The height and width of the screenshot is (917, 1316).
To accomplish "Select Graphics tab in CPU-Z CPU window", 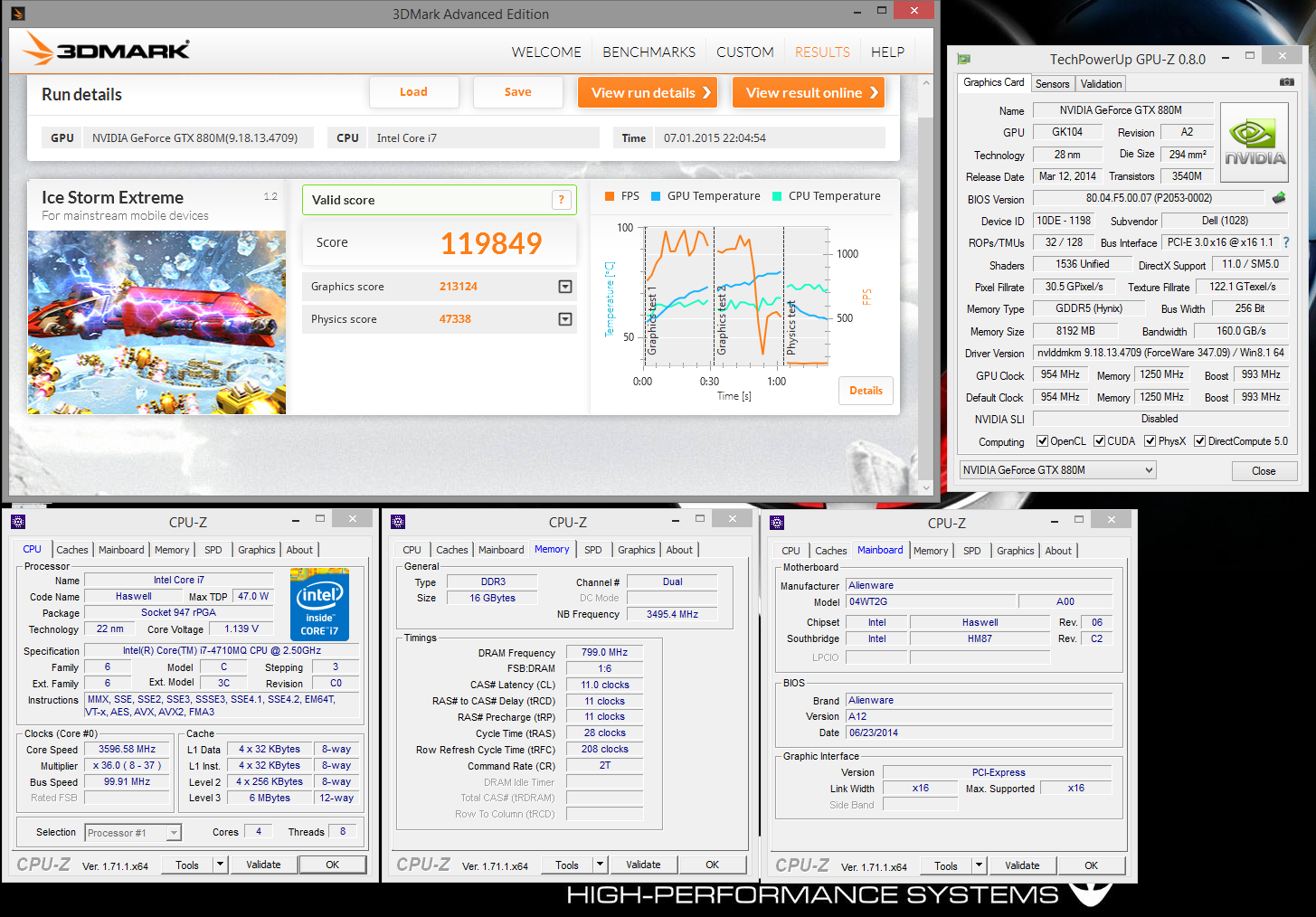I will 257,550.
